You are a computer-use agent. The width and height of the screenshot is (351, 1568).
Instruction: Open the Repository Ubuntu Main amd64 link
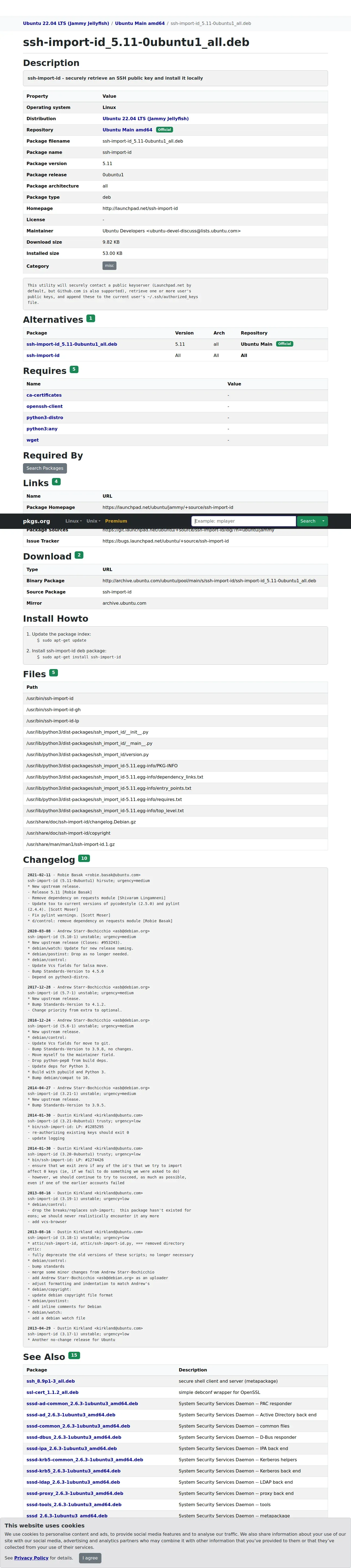click(x=127, y=130)
